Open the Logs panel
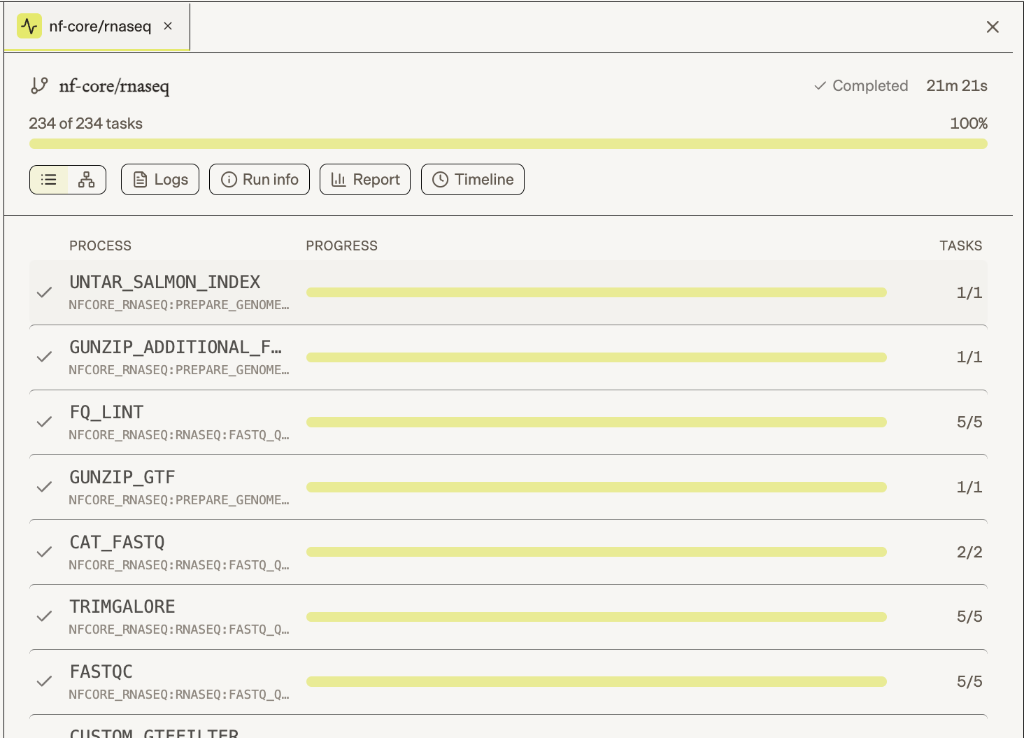 (x=160, y=180)
